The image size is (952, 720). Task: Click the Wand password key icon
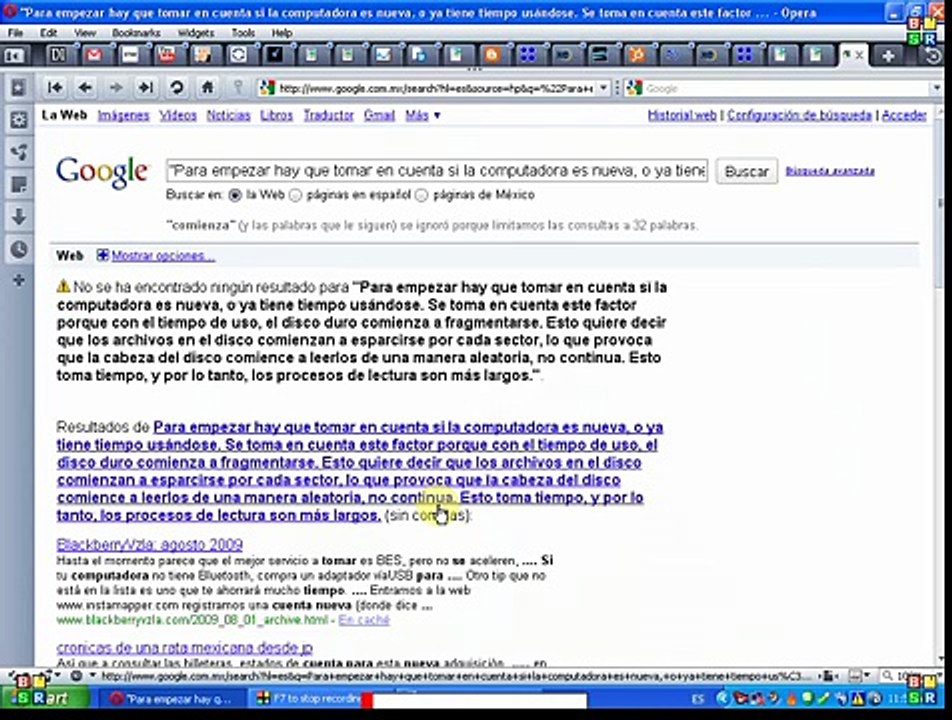(238, 88)
